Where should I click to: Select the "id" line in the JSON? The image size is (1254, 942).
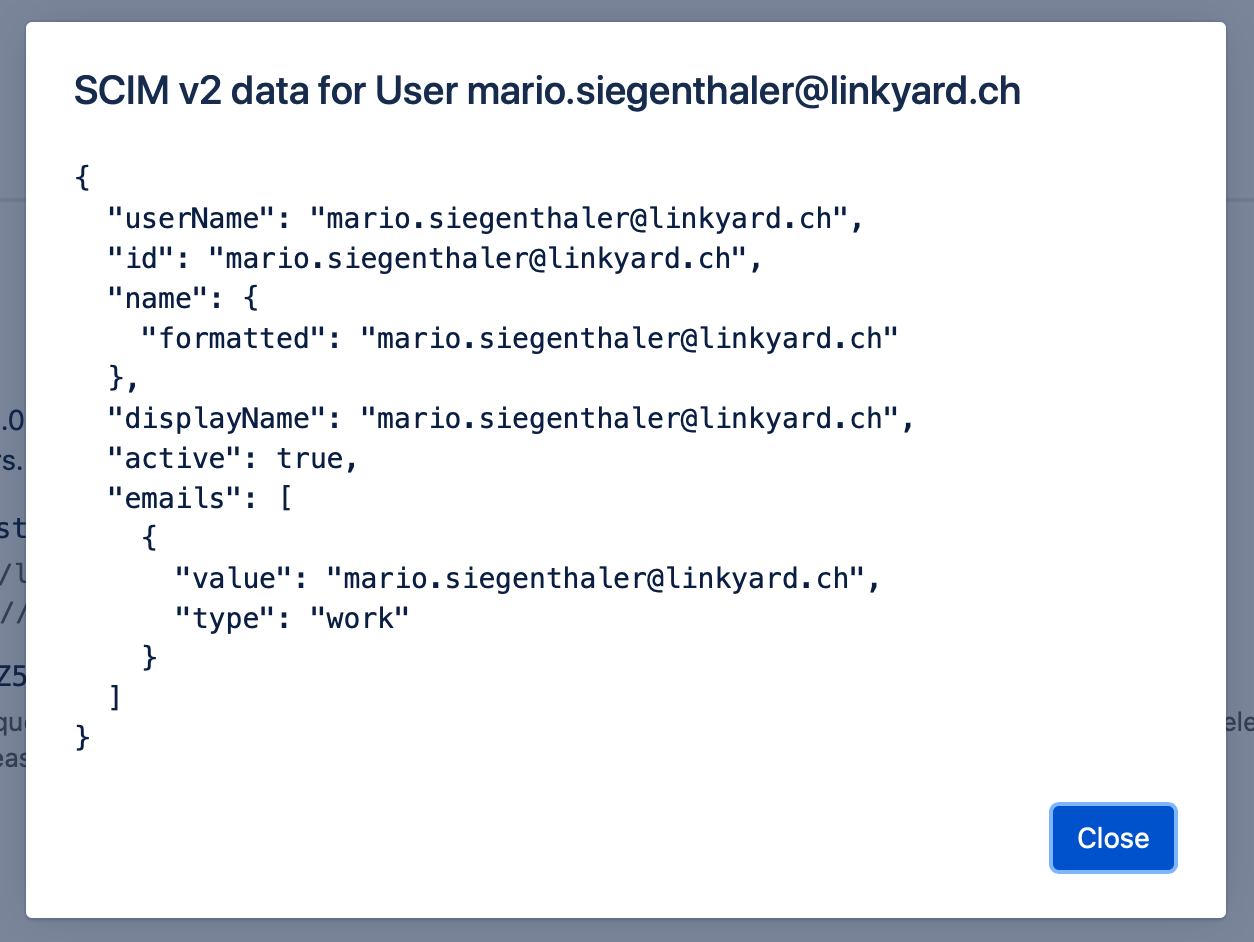click(435, 258)
